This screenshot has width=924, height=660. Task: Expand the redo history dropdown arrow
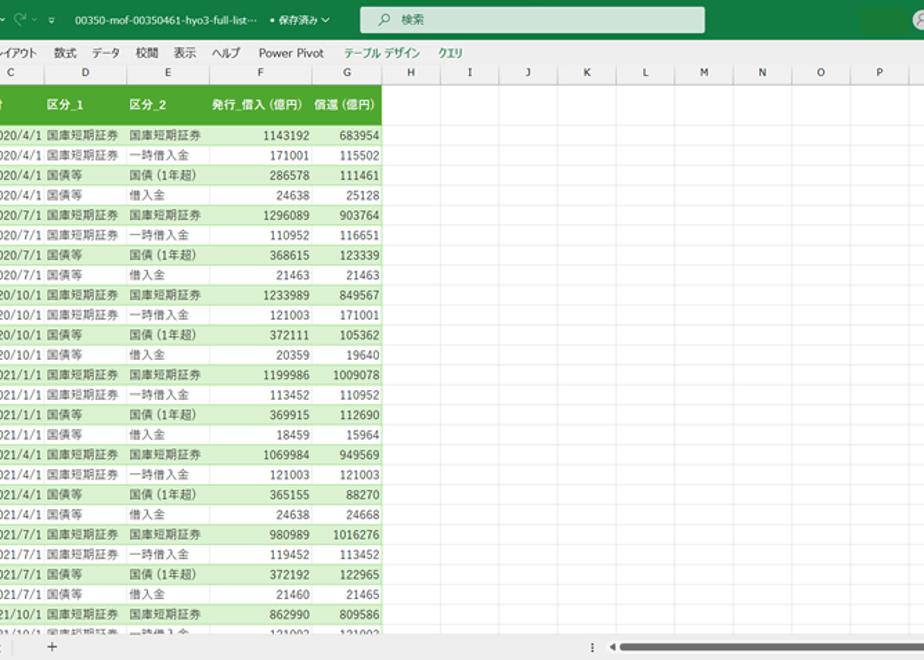(34, 20)
